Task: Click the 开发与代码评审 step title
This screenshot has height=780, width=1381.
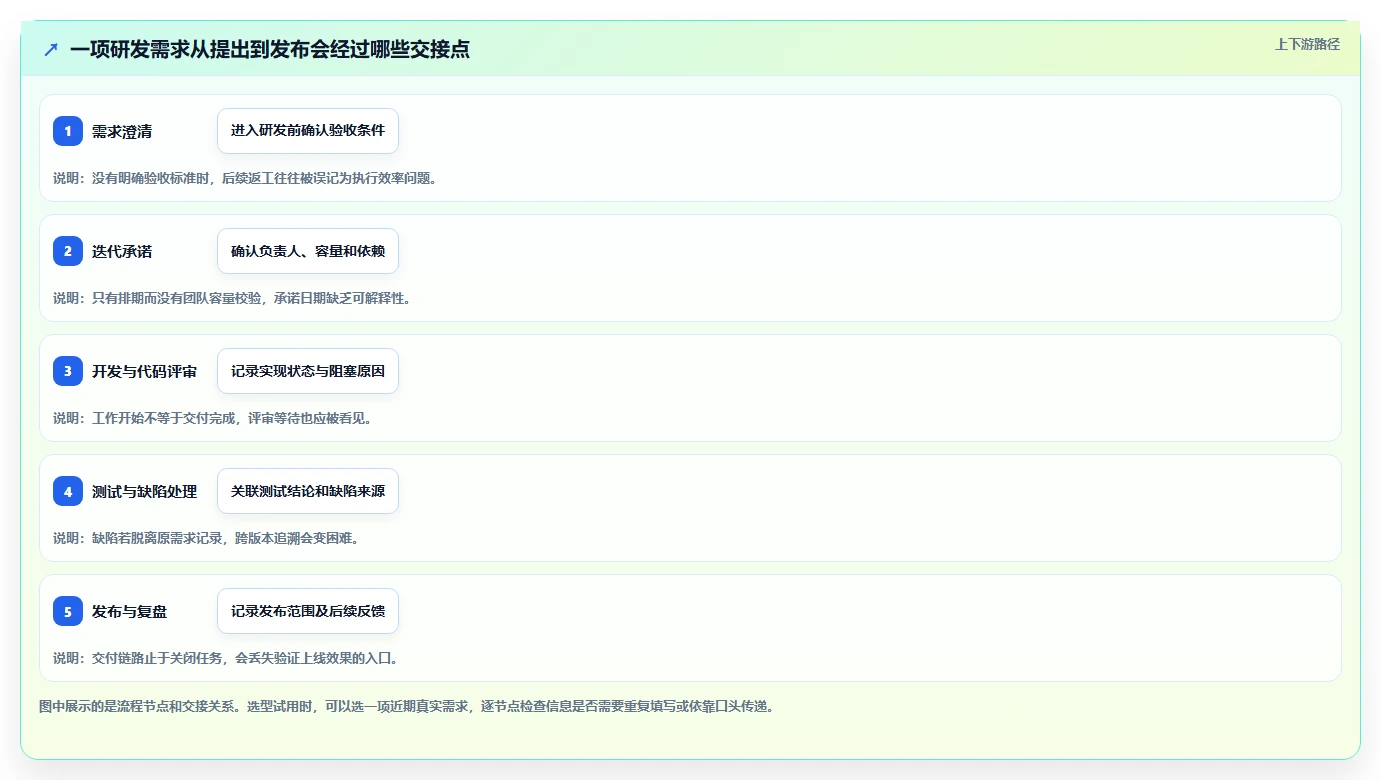Action: pos(144,372)
